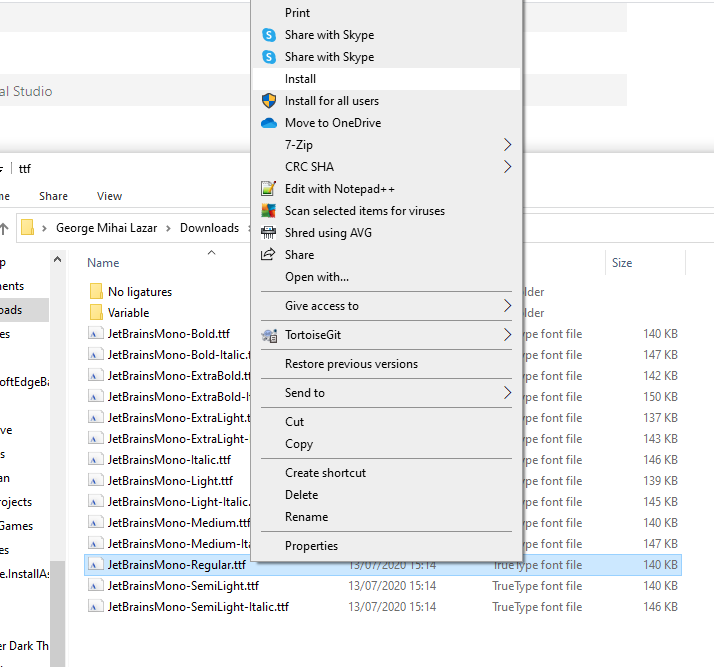Click the JetBrainsMono-Light.ttf file icon
This screenshot has height=667, width=714.
point(94,481)
